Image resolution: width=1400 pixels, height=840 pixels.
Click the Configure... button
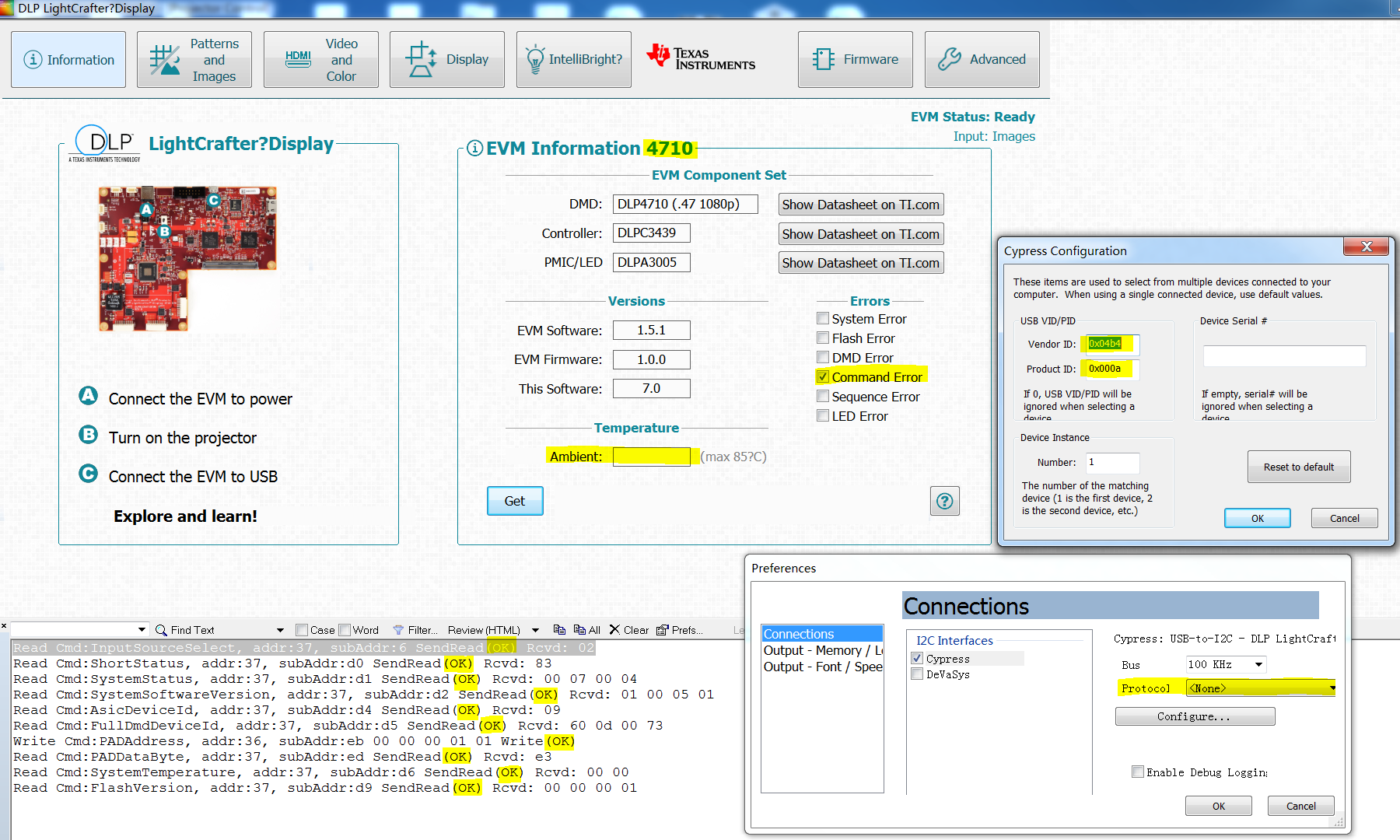click(1195, 716)
